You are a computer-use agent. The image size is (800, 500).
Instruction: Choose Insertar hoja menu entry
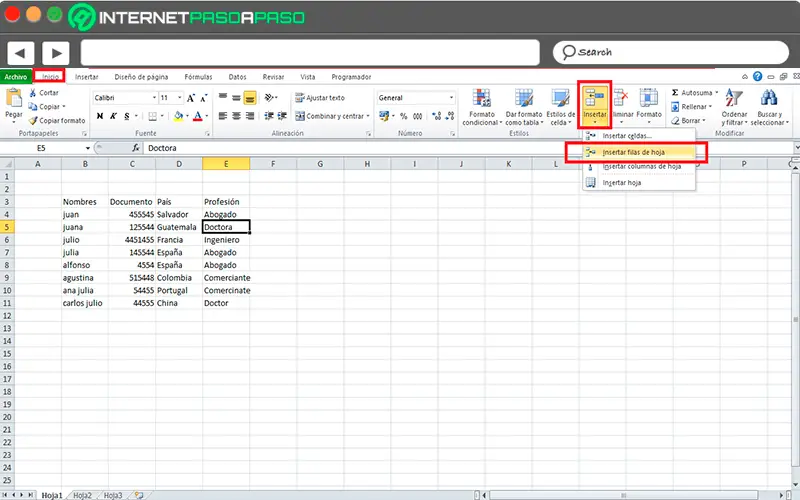(x=639, y=183)
